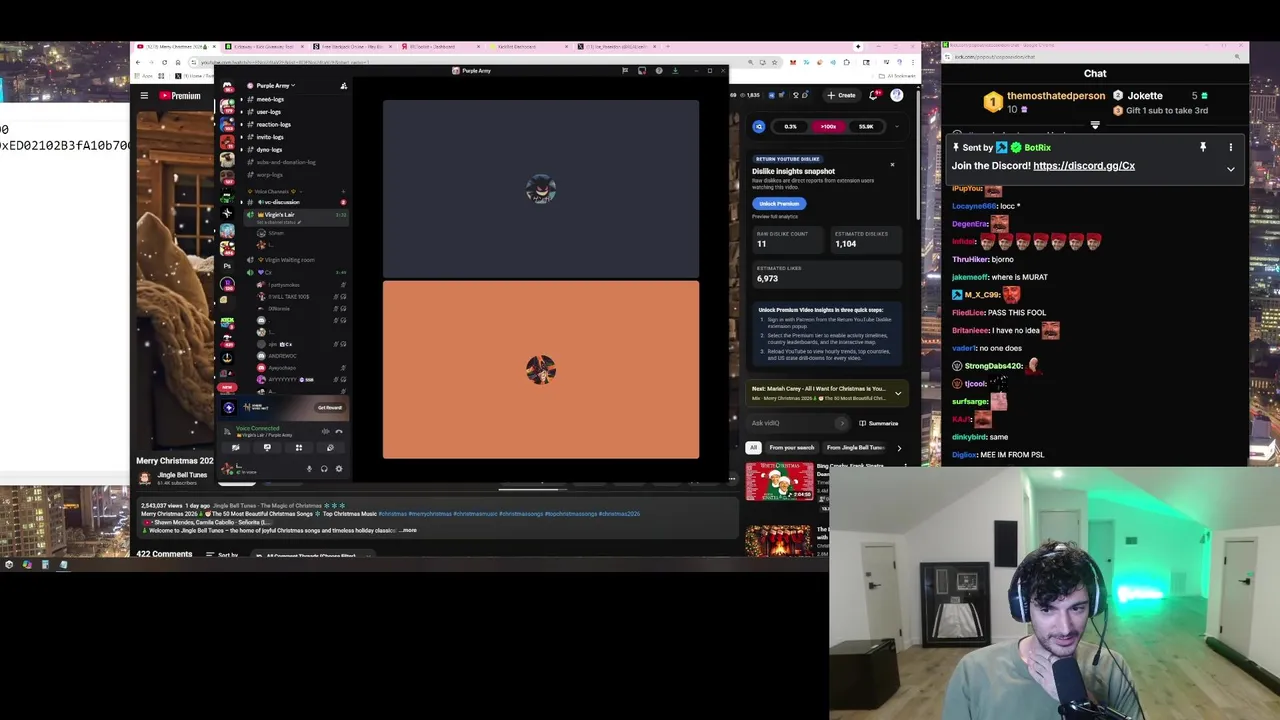Open Discord help question mark icon
The image size is (1280, 720).
(658, 70)
